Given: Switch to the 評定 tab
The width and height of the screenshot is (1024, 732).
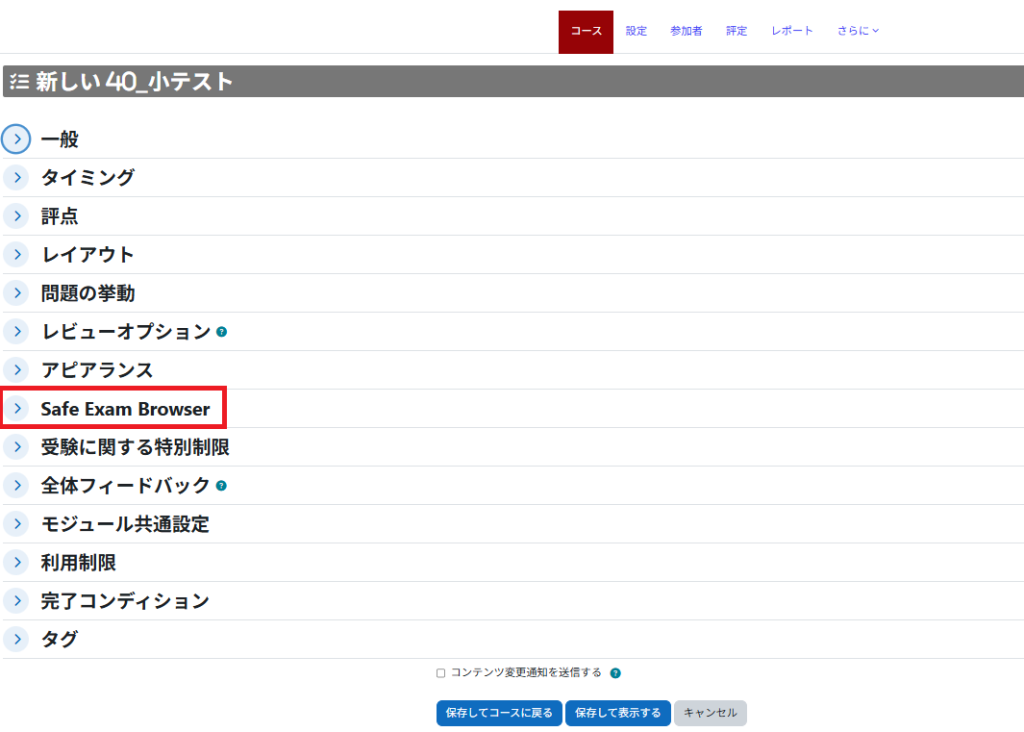Looking at the screenshot, I should [737, 31].
